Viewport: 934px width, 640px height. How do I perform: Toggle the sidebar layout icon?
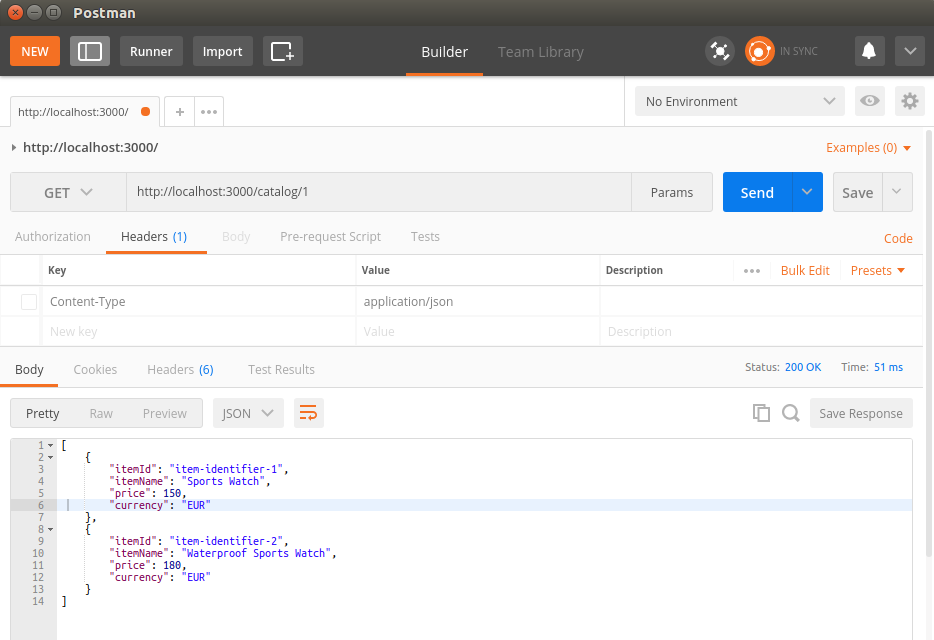(90, 51)
